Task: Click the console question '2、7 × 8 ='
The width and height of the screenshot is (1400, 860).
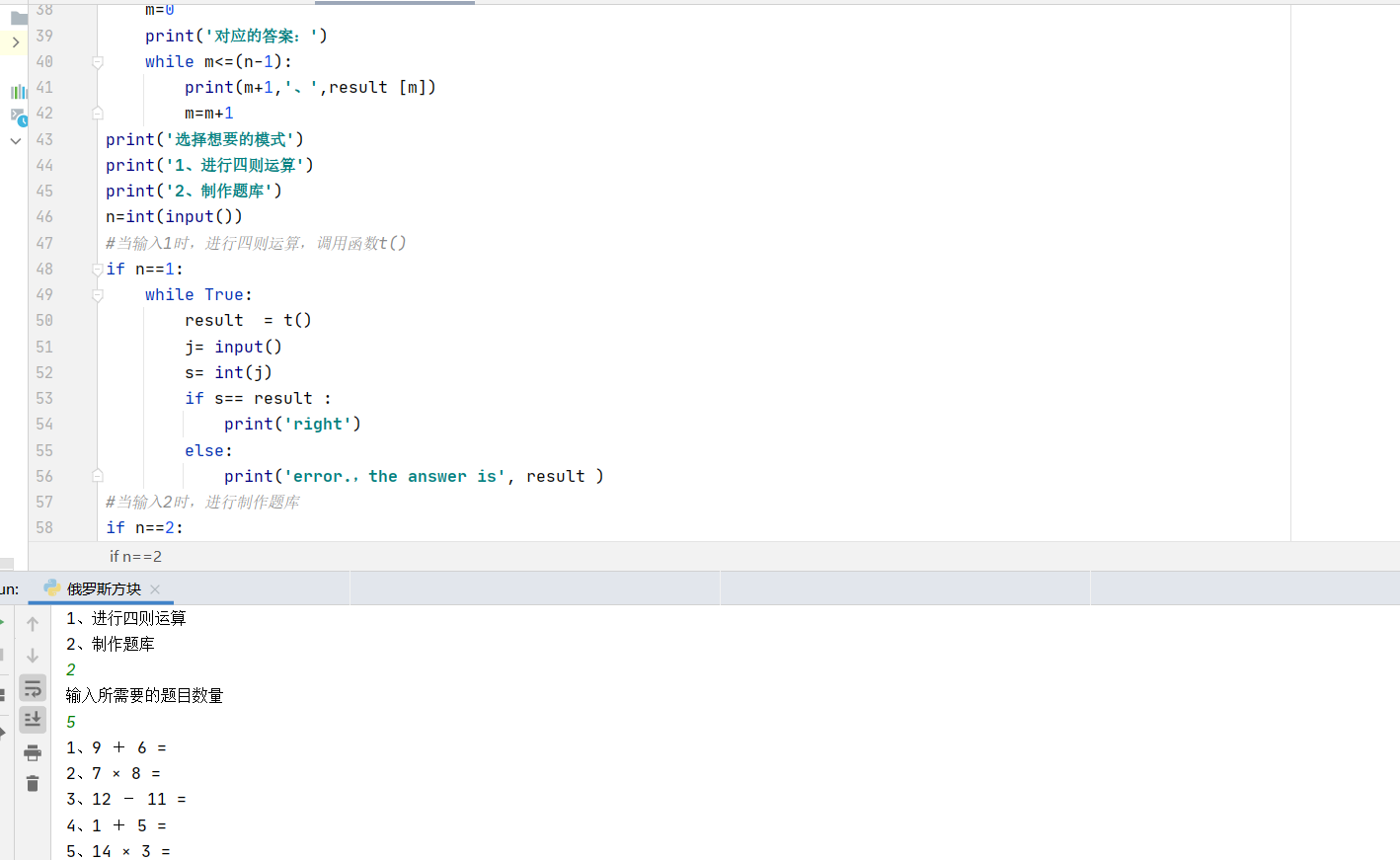Action: (114, 774)
